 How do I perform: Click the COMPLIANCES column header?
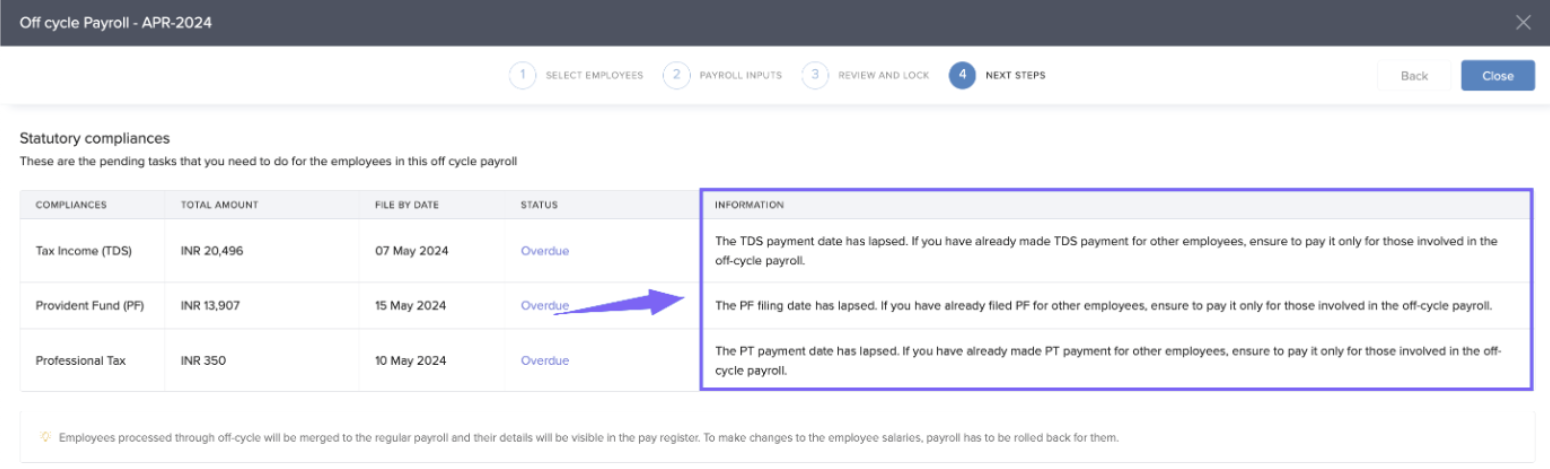pyautogui.click(x=71, y=205)
